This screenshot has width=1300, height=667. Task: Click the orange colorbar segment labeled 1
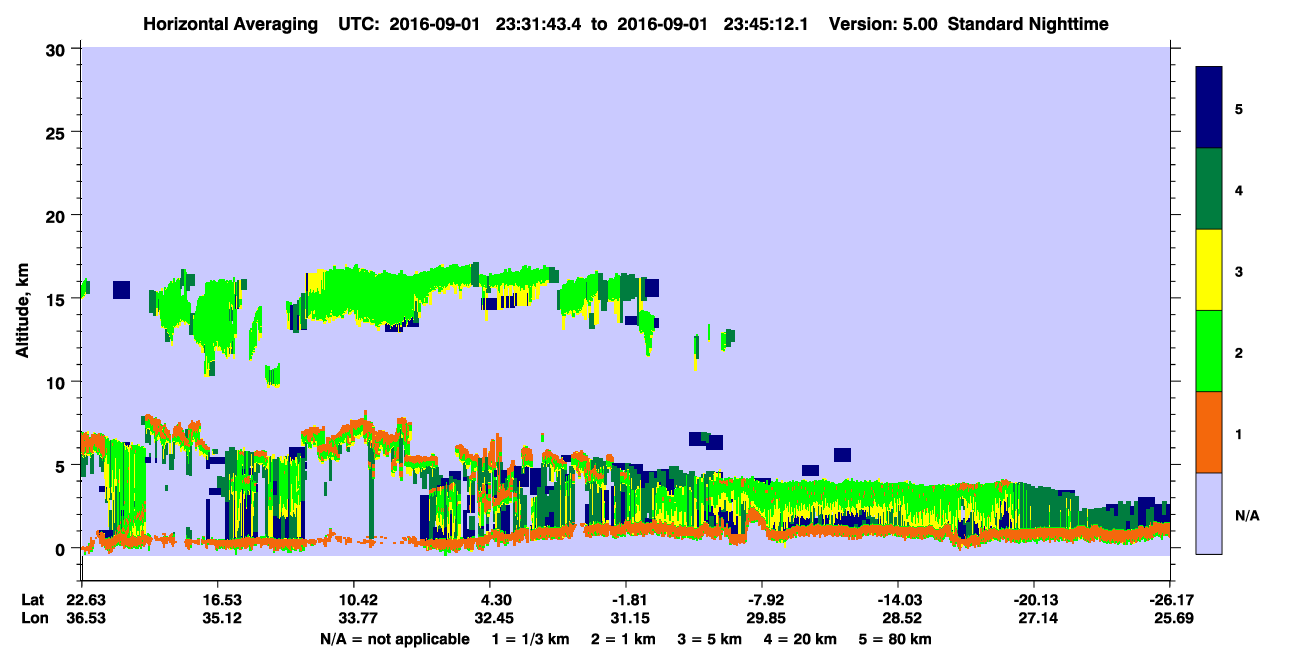click(1209, 432)
